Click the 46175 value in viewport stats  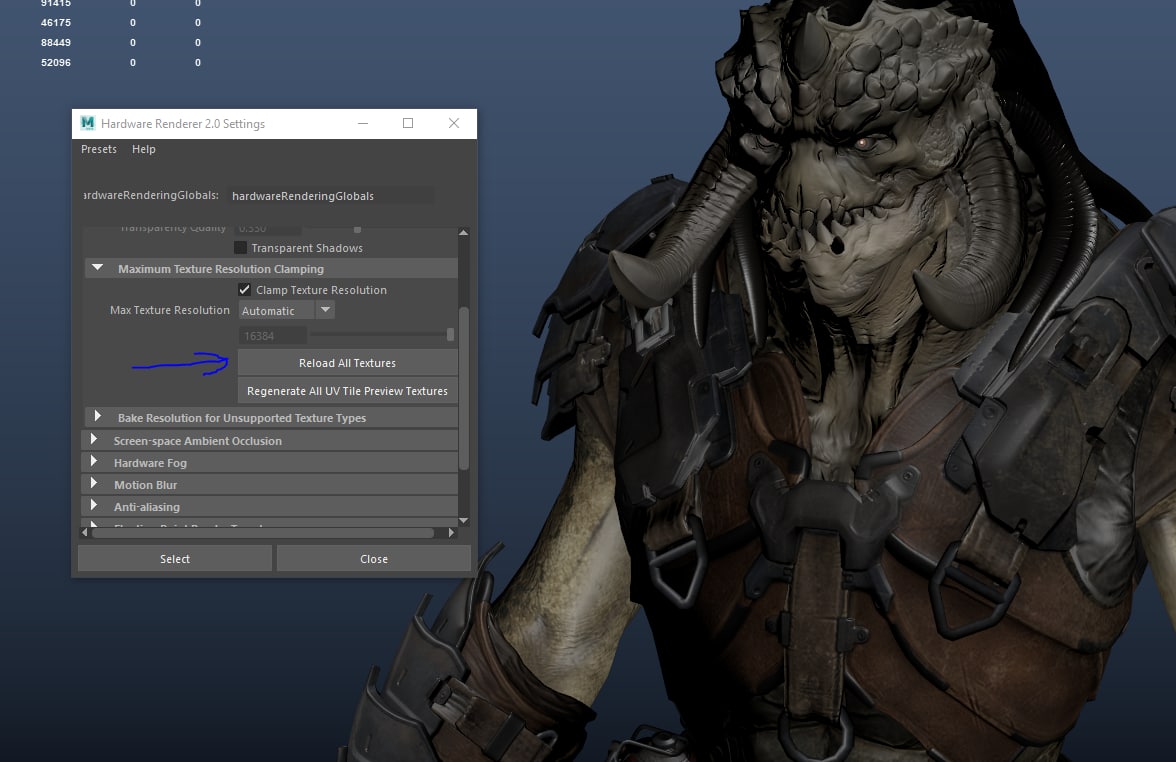[56, 22]
